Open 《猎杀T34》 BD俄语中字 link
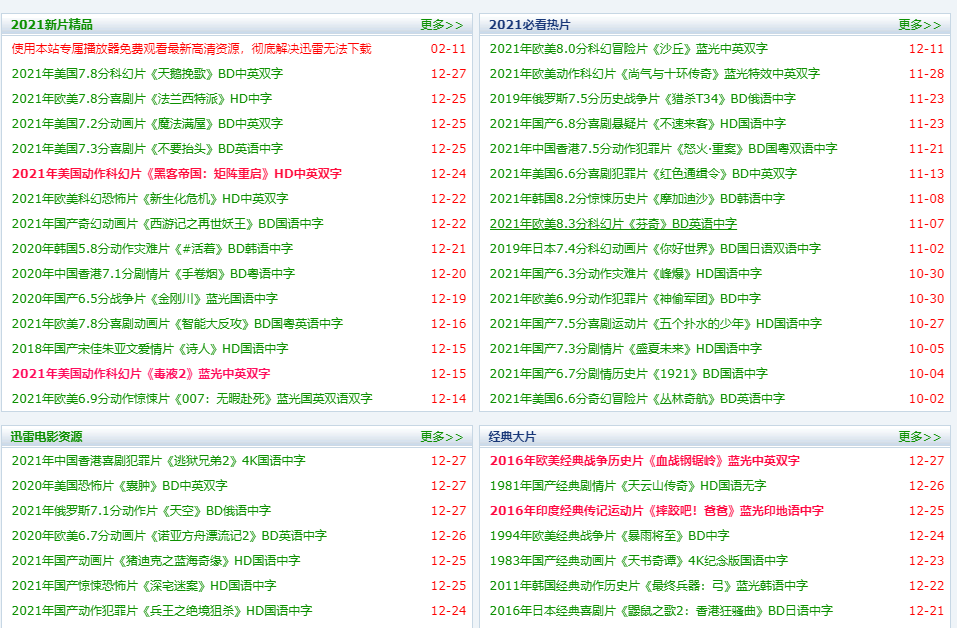 [642, 98]
